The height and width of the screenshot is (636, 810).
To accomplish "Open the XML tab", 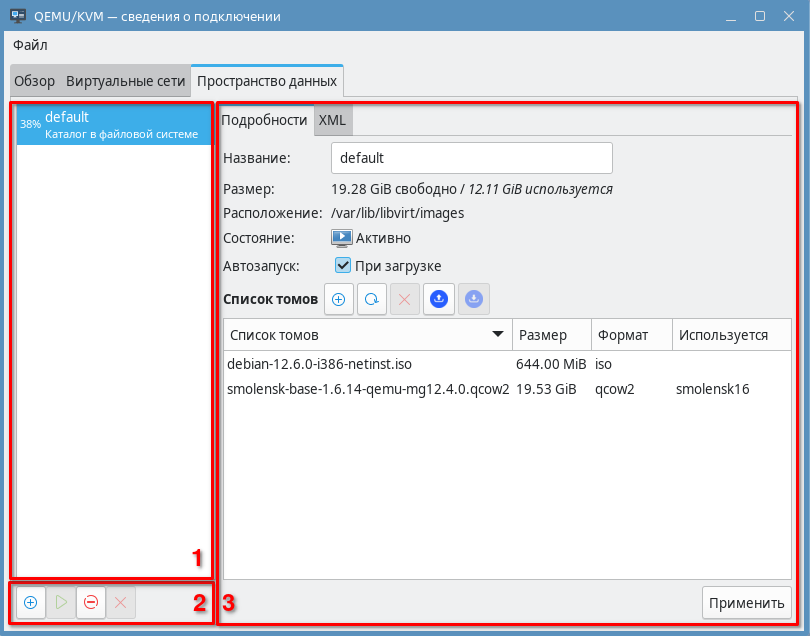I will 332,120.
